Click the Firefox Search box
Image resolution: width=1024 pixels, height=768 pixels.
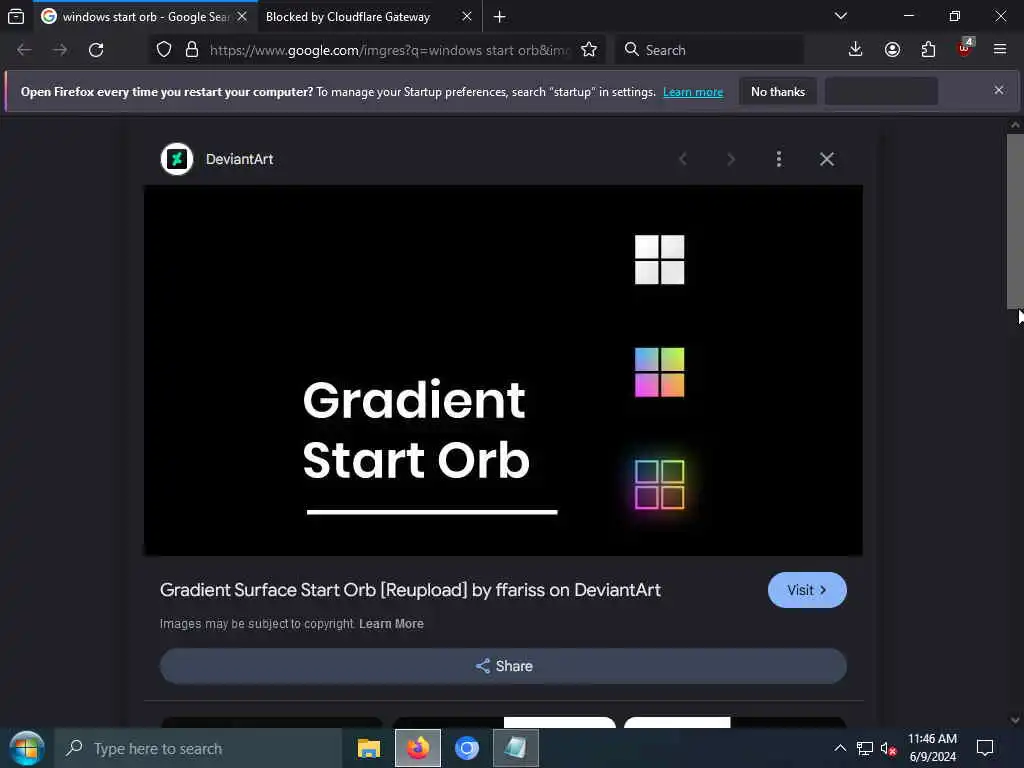[709, 50]
